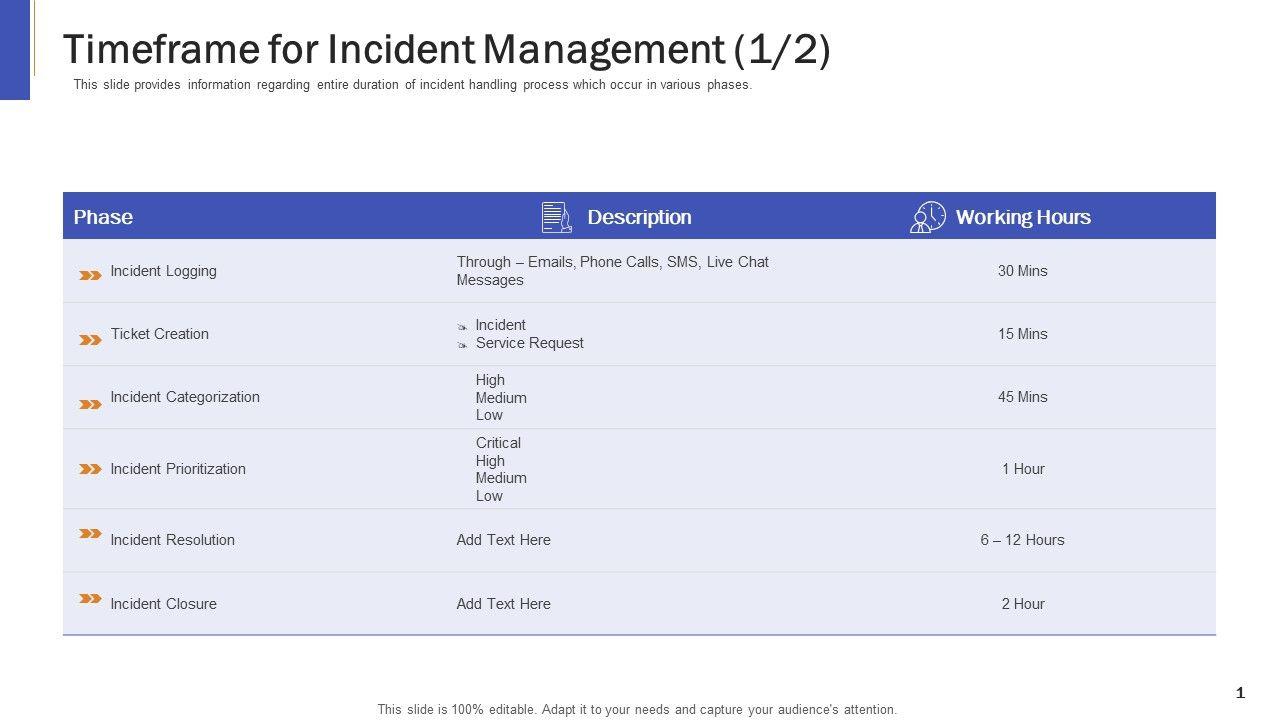Select the slide title Timeframe for Incident Management

446,50
